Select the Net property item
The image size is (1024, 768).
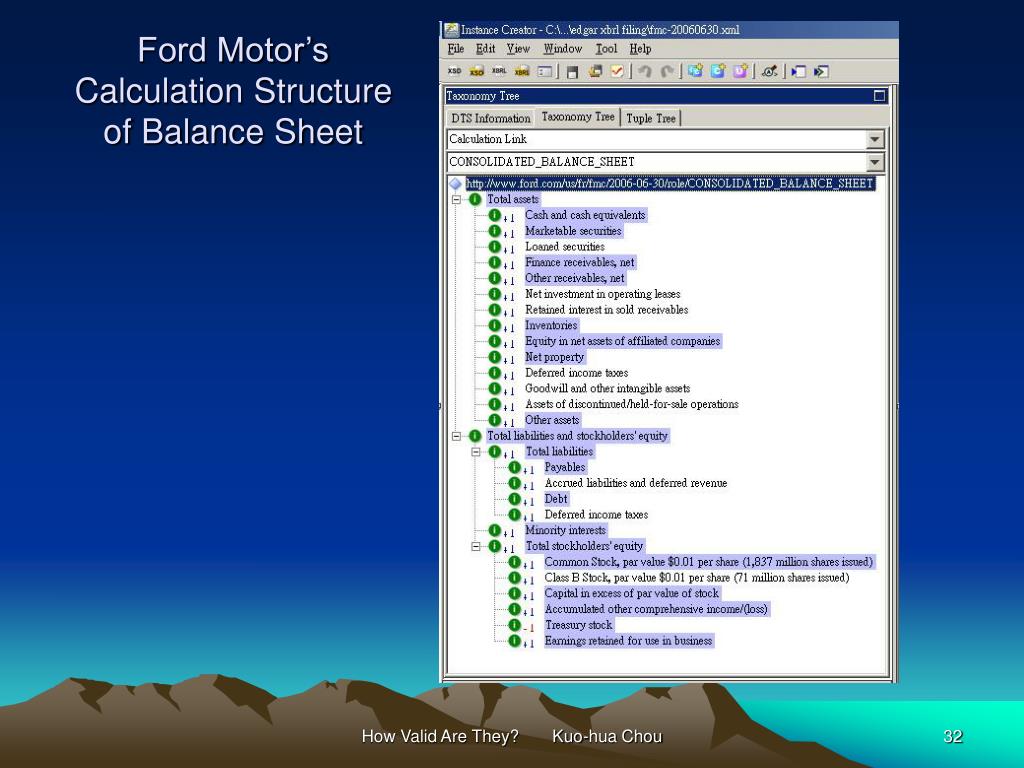pos(554,357)
